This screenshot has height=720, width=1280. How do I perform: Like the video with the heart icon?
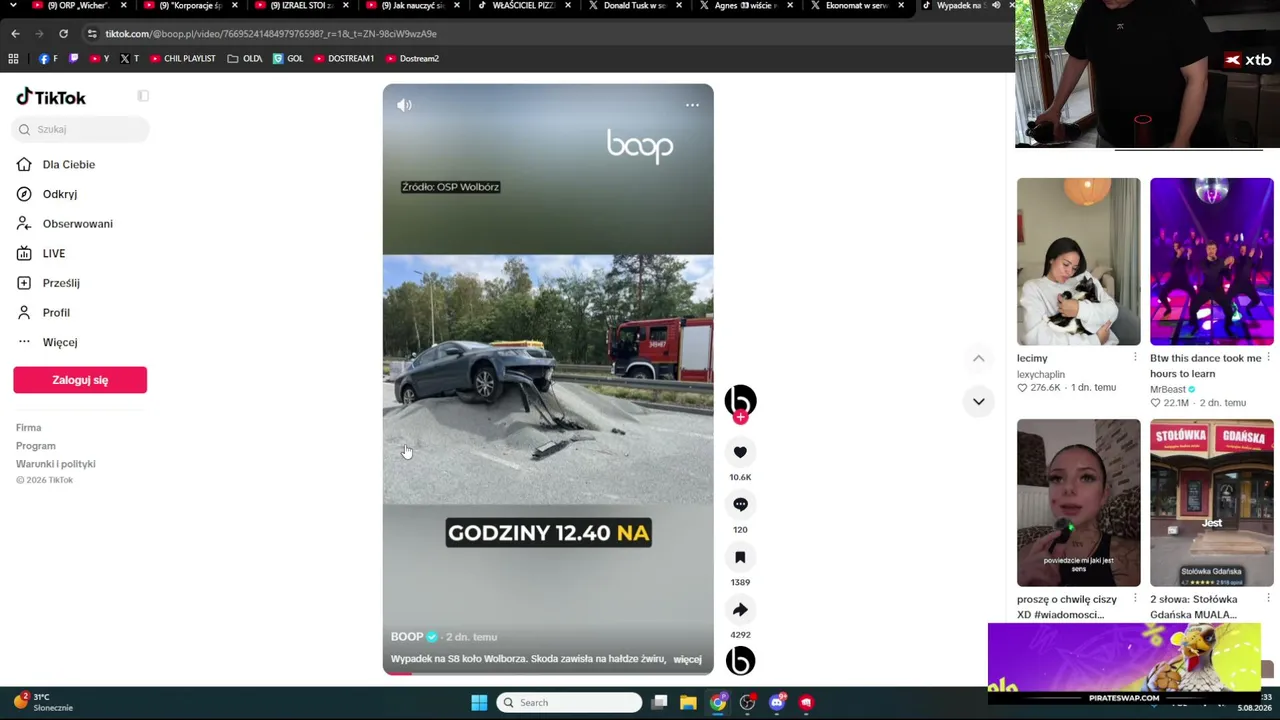click(740, 452)
